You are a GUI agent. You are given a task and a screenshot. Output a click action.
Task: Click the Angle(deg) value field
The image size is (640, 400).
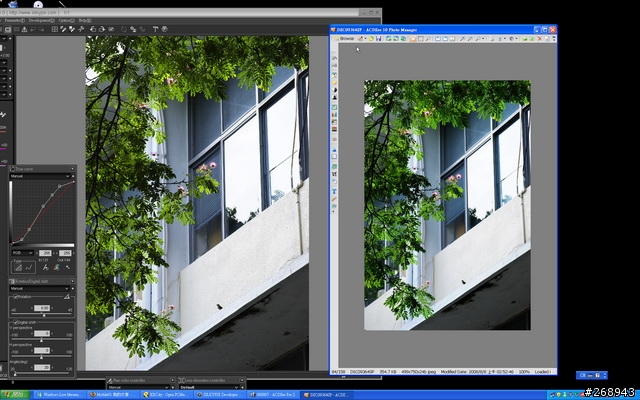coord(42,367)
